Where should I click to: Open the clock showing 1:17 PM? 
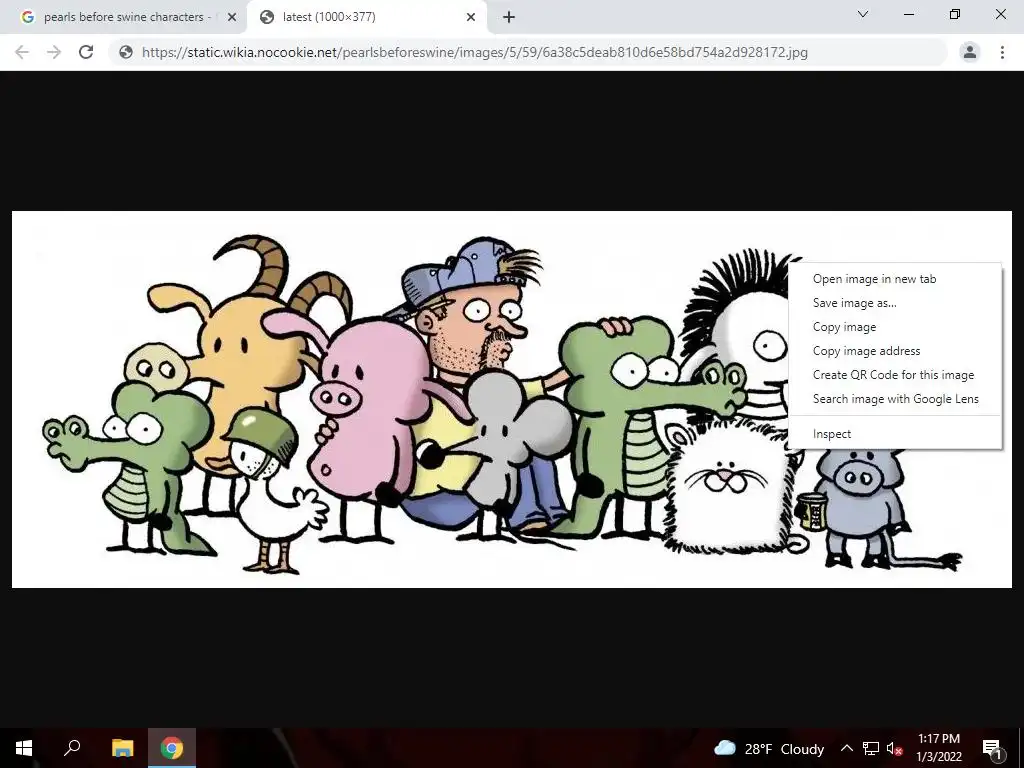coord(939,748)
